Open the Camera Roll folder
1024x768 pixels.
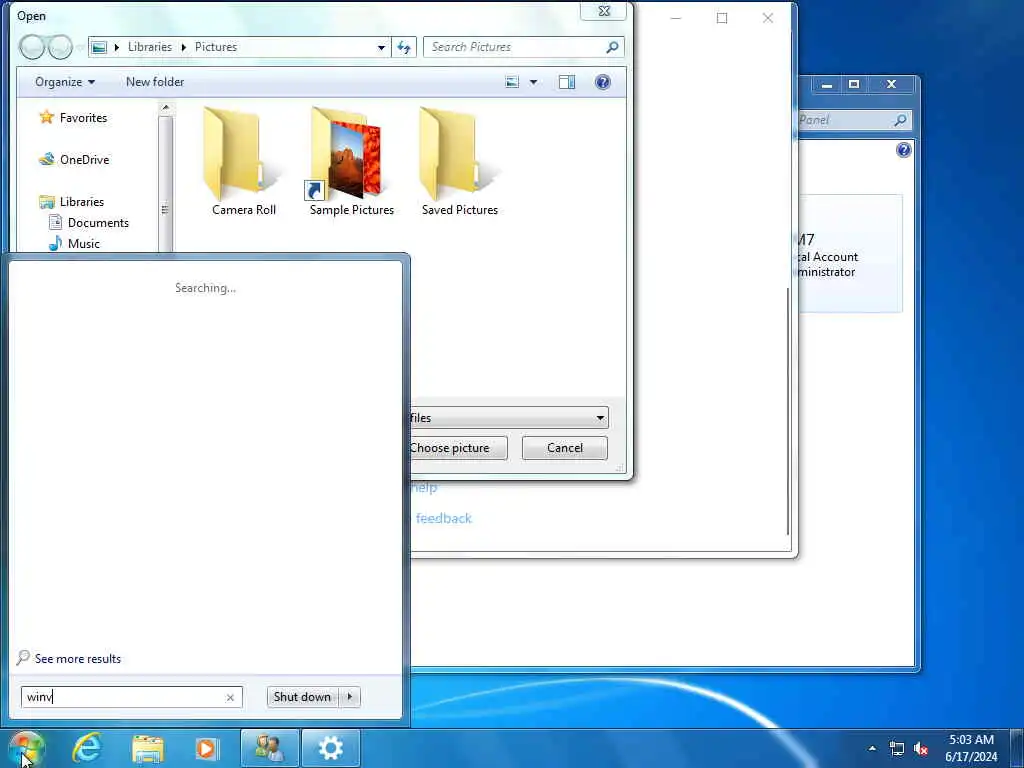click(x=243, y=161)
